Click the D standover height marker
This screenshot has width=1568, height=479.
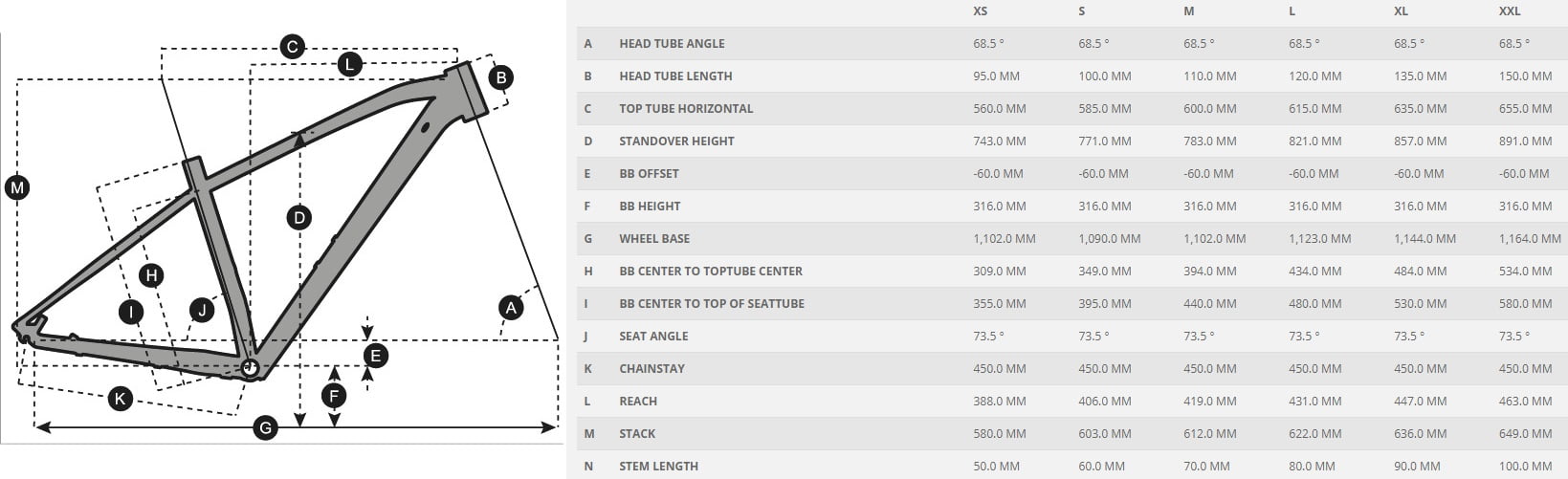tap(299, 218)
